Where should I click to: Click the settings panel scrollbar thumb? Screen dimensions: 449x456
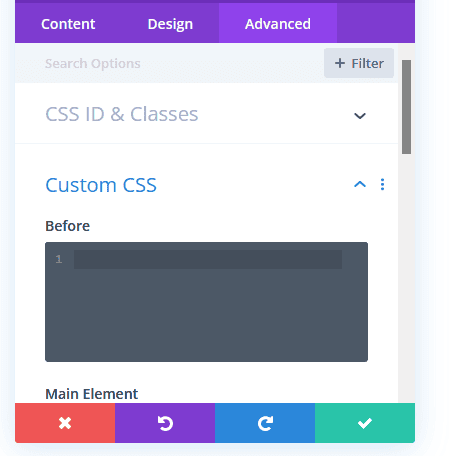point(406,107)
